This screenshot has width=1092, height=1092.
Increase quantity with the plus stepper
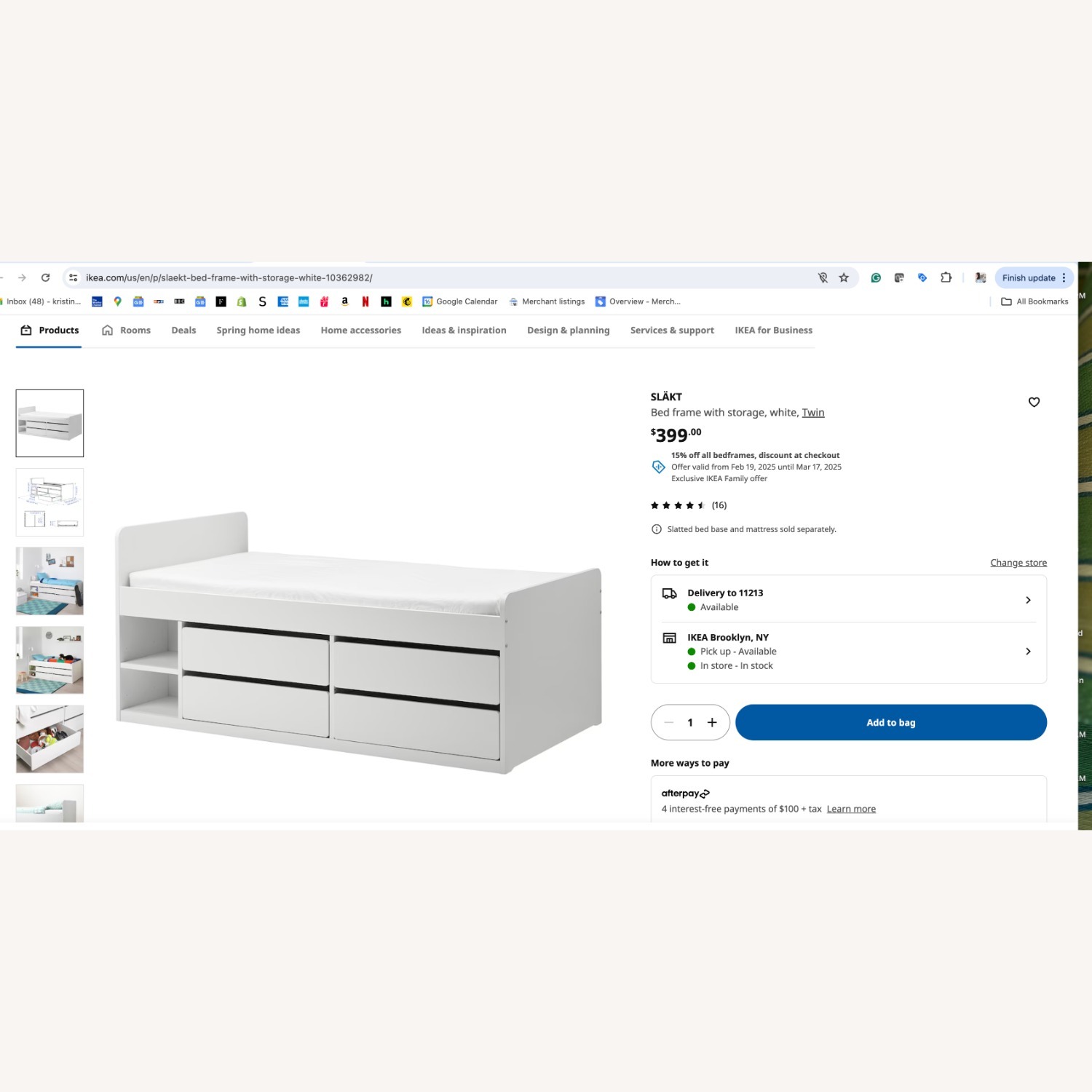[x=712, y=722]
